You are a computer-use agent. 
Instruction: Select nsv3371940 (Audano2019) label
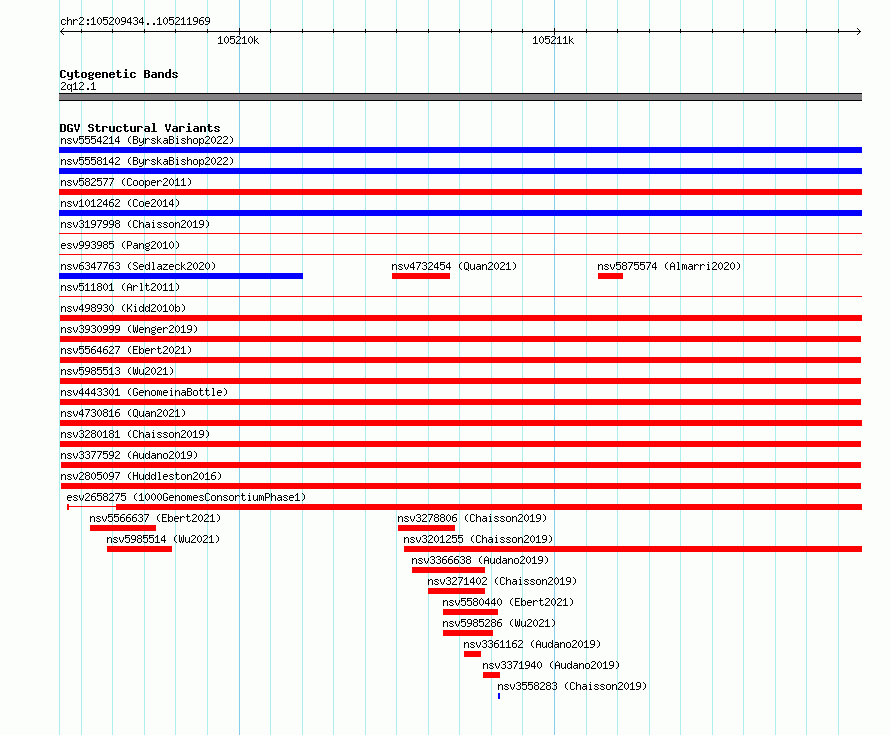(x=551, y=665)
